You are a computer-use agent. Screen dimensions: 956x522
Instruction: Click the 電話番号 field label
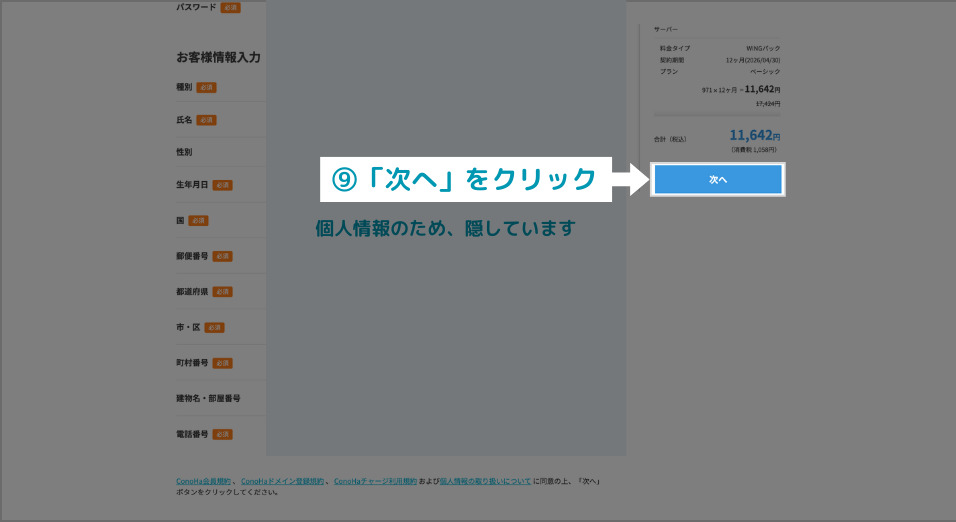(192, 434)
